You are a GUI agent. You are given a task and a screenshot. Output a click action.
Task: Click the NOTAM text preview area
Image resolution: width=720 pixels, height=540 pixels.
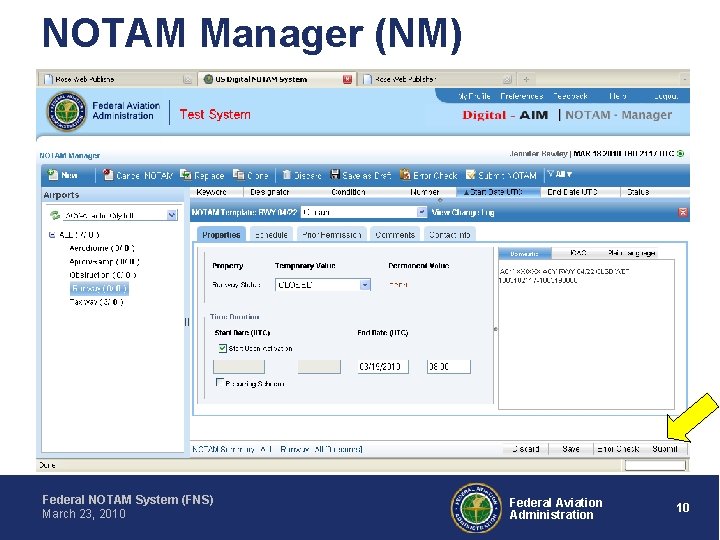[x=586, y=334]
